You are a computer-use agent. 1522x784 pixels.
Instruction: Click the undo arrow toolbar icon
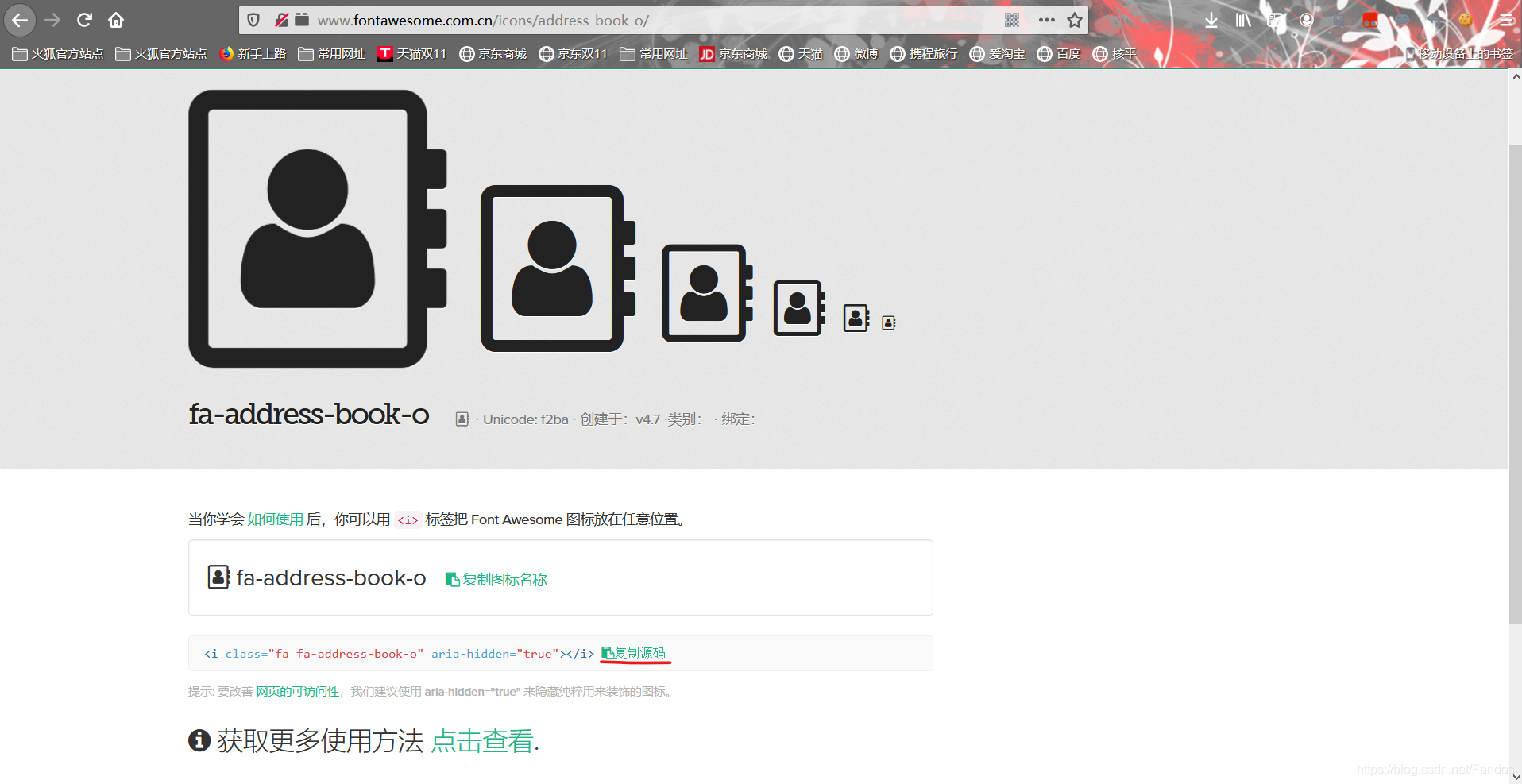coord(1434,20)
